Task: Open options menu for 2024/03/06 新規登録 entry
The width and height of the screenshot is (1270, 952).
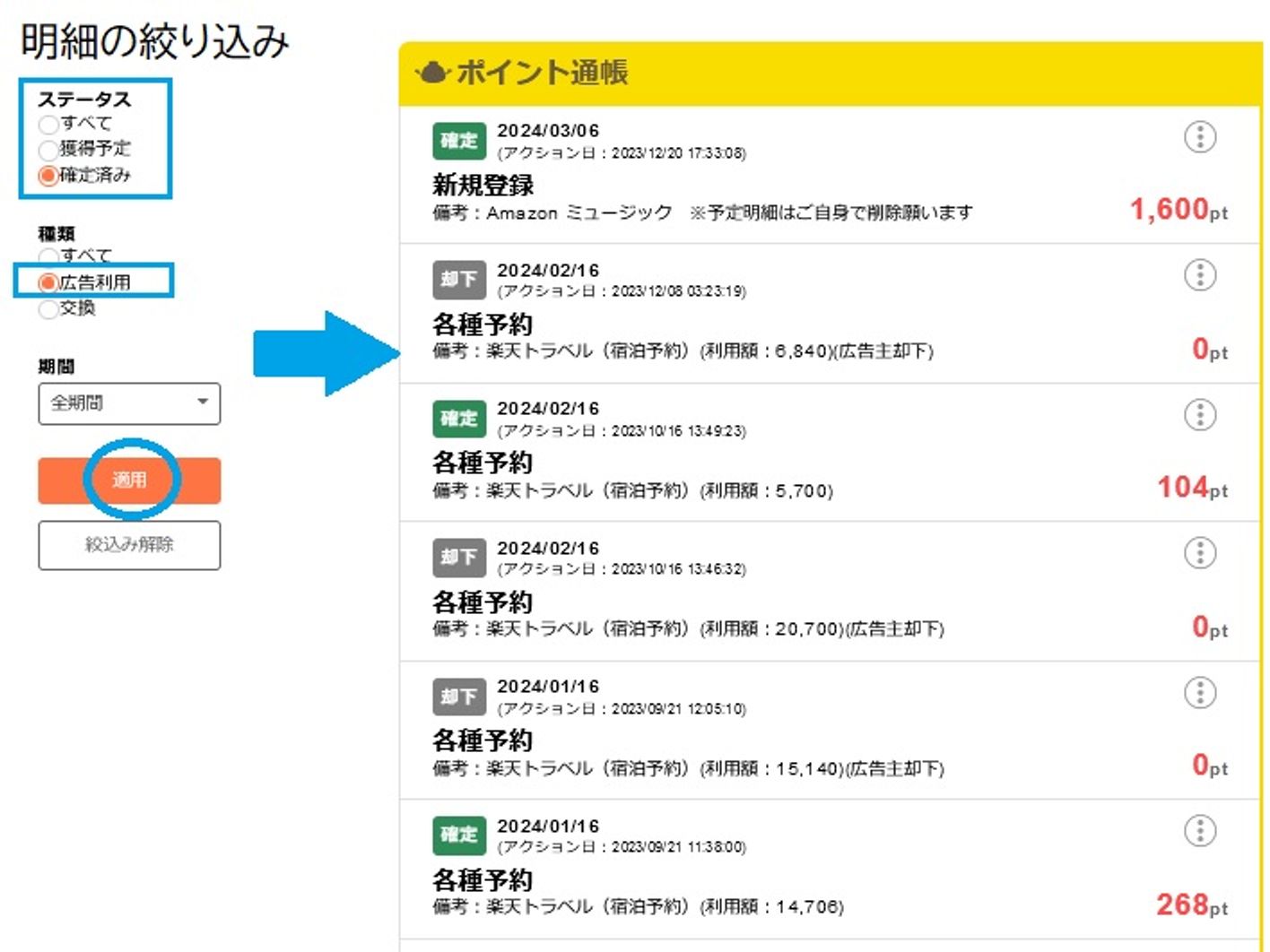Action: pos(1199,137)
